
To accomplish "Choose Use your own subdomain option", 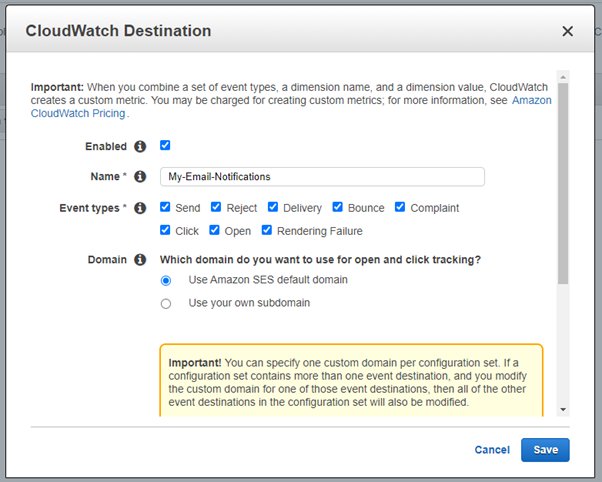I will (166, 303).
